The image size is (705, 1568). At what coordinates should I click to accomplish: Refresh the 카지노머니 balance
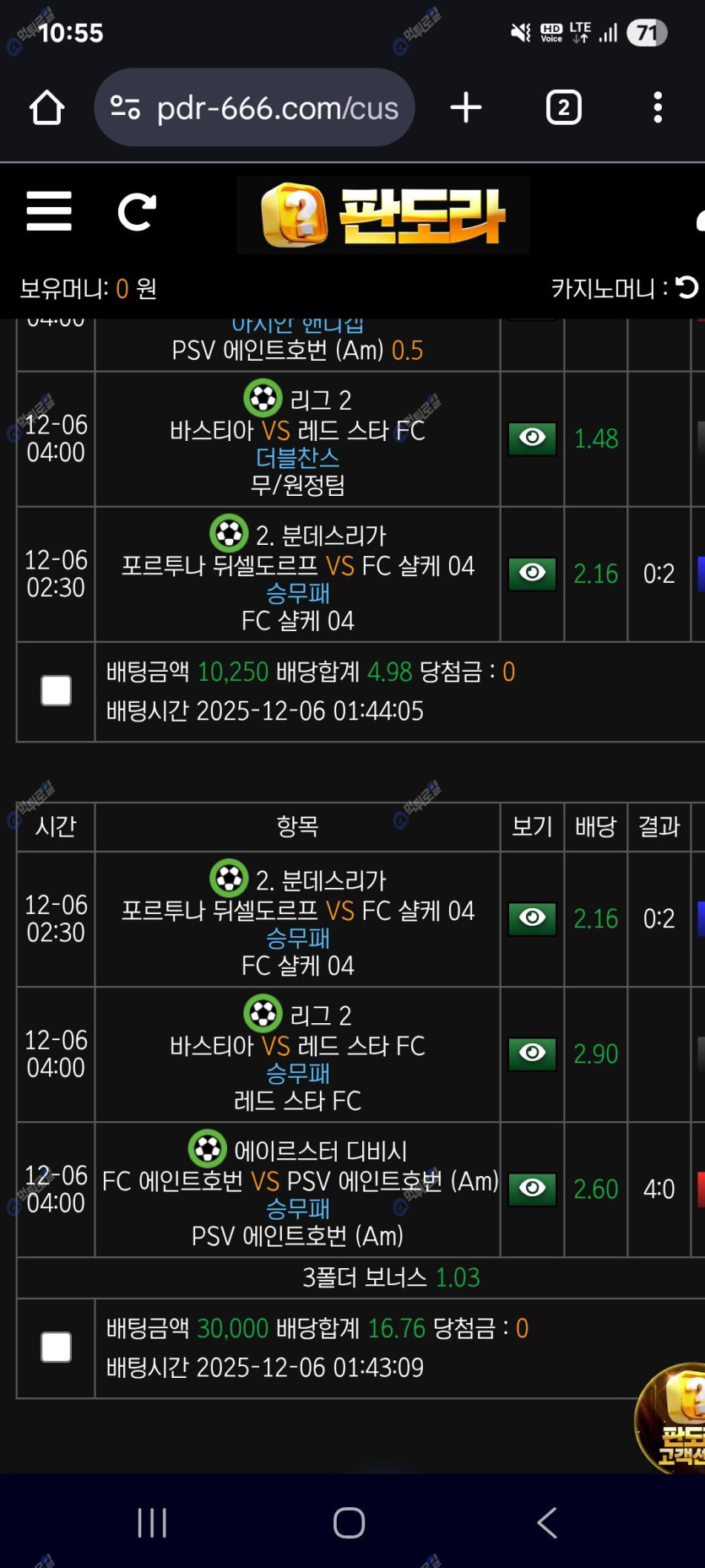pyautogui.click(x=687, y=288)
